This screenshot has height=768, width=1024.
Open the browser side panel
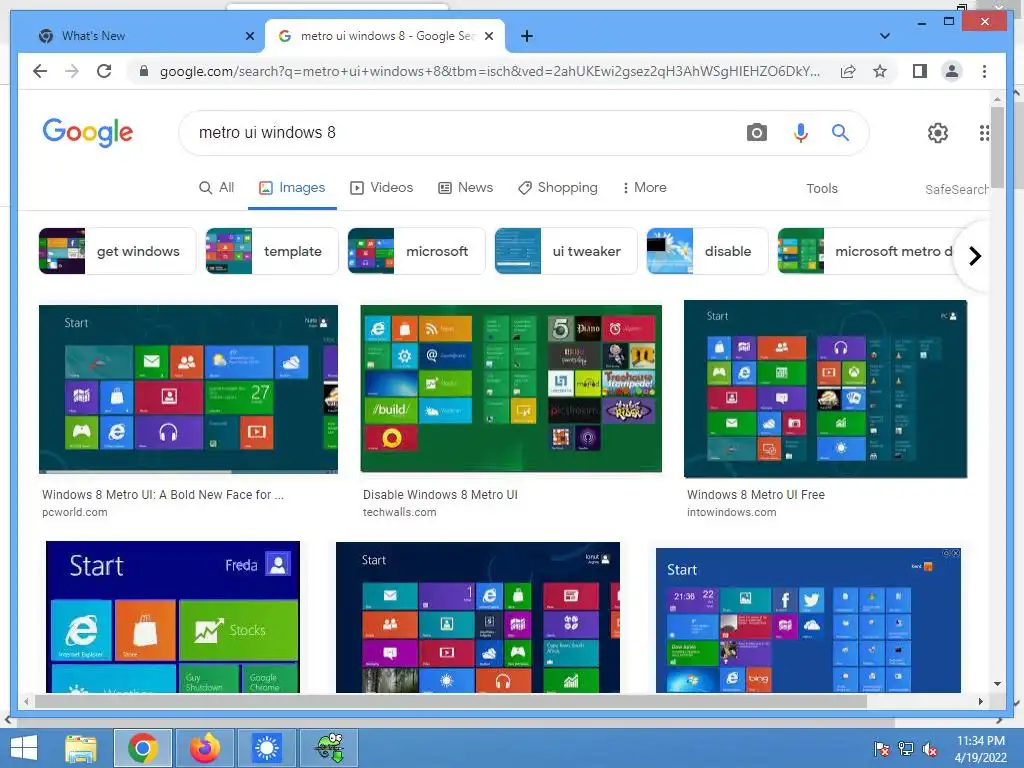[x=920, y=71]
